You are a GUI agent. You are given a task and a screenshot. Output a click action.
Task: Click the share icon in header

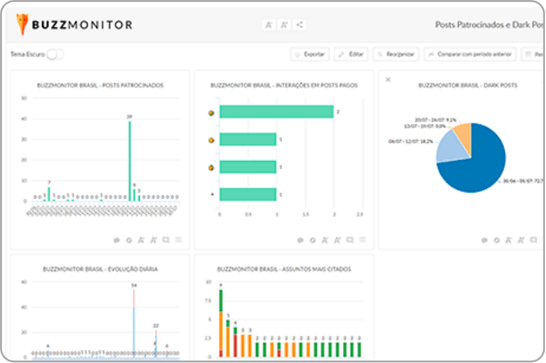coord(299,25)
